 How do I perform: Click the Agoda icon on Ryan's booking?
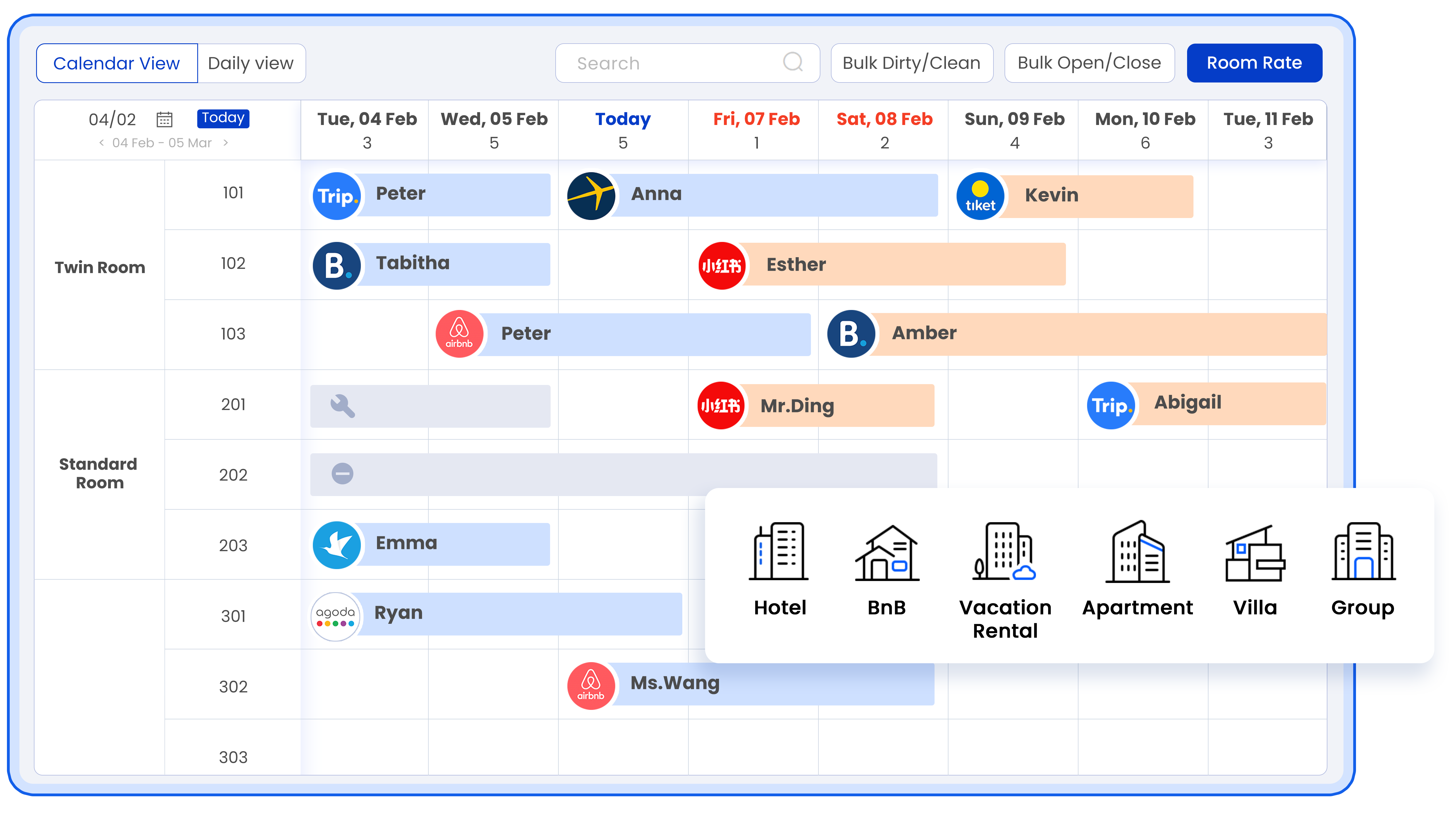(336, 617)
